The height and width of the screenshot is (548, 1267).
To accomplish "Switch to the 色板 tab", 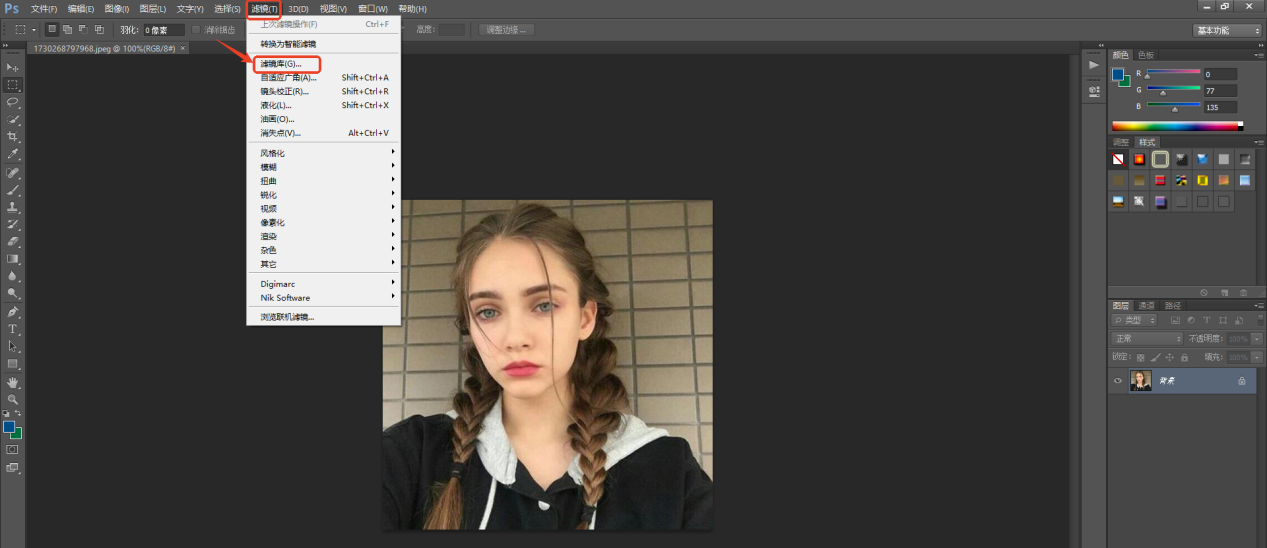I will click(1146, 54).
